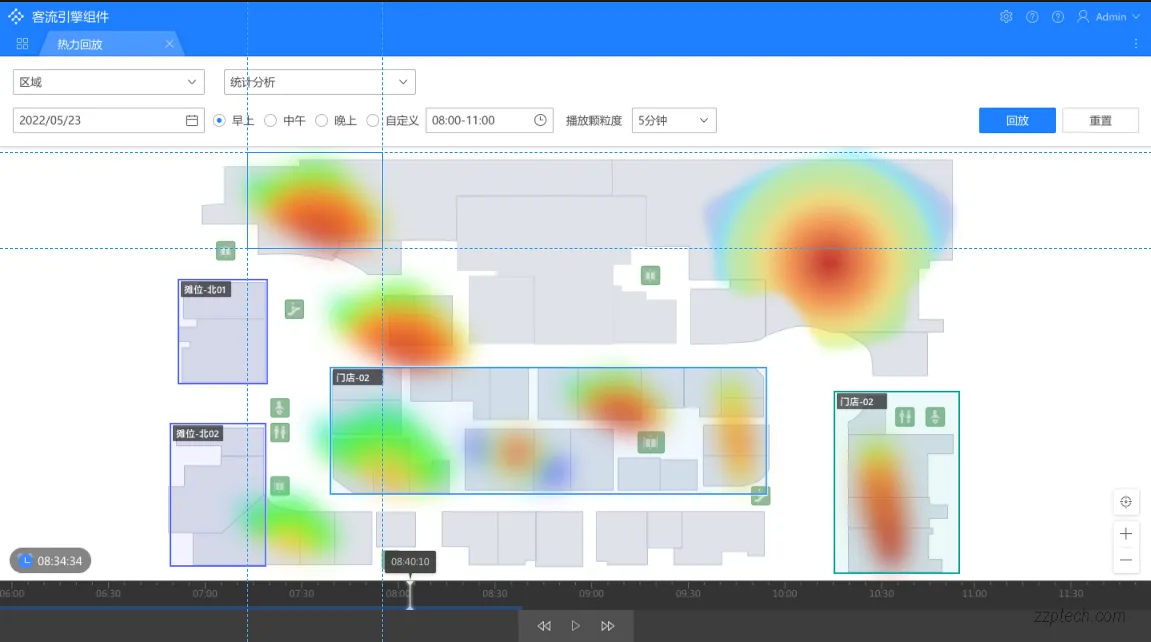This screenshot has height=642, width=1151.
Task: Expand the 统计分析 dropdown
Action: click(x=319, y=82)
